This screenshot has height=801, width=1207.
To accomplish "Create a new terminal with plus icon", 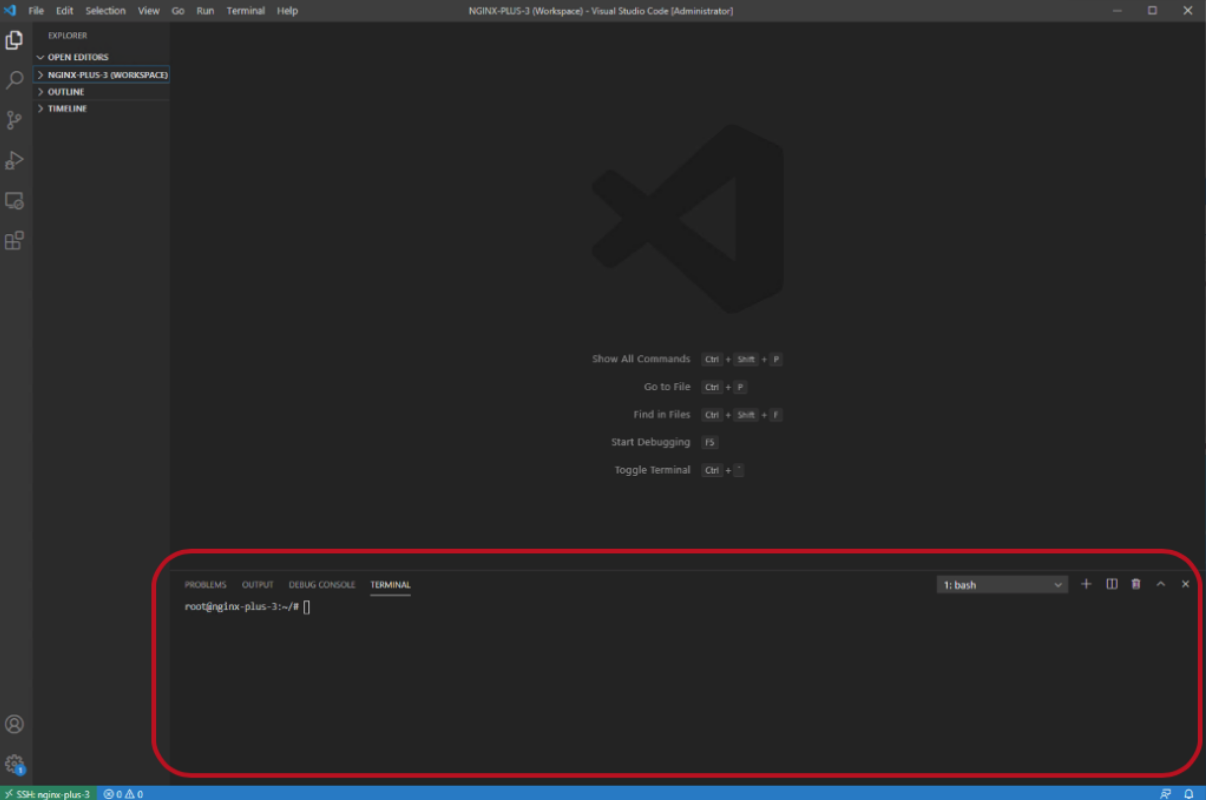I will click(x=1086, y=584).
